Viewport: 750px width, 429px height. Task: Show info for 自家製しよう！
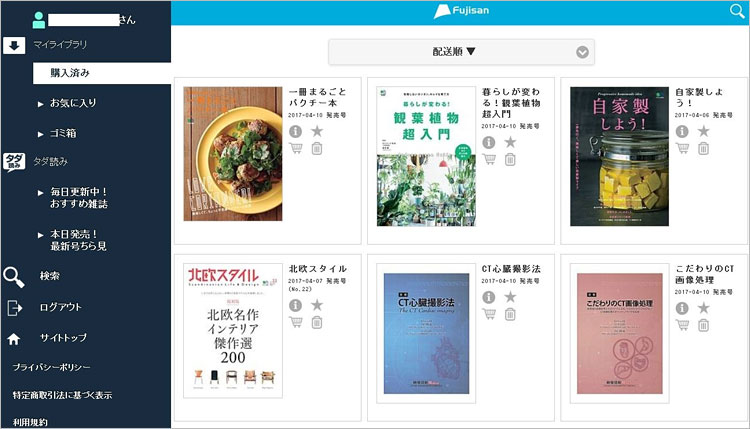[682, 131]
